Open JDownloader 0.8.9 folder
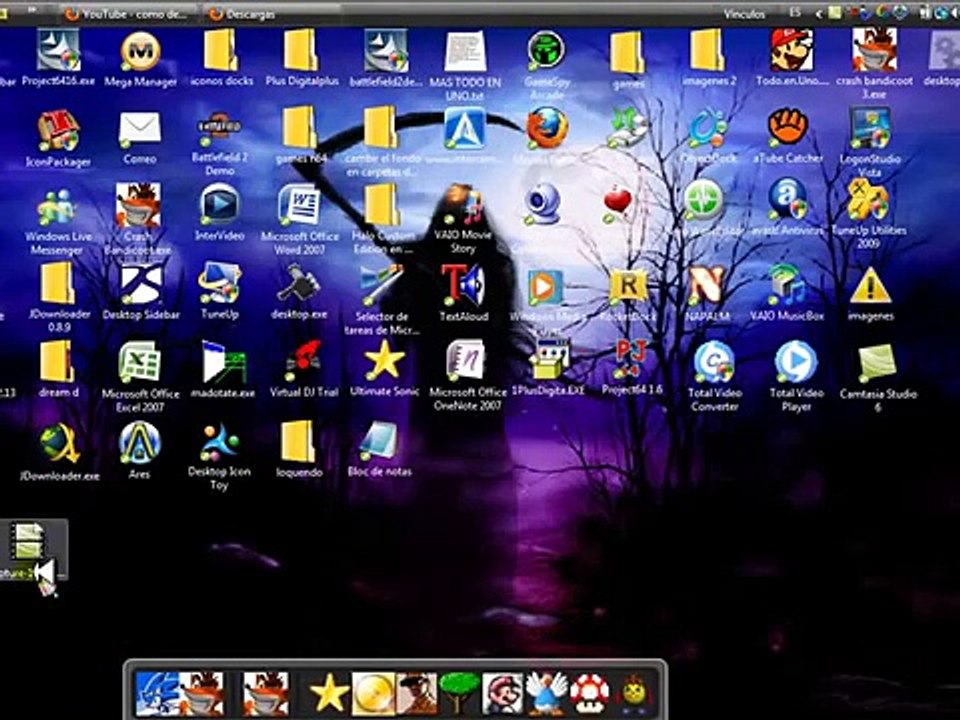 pos(56,283)
